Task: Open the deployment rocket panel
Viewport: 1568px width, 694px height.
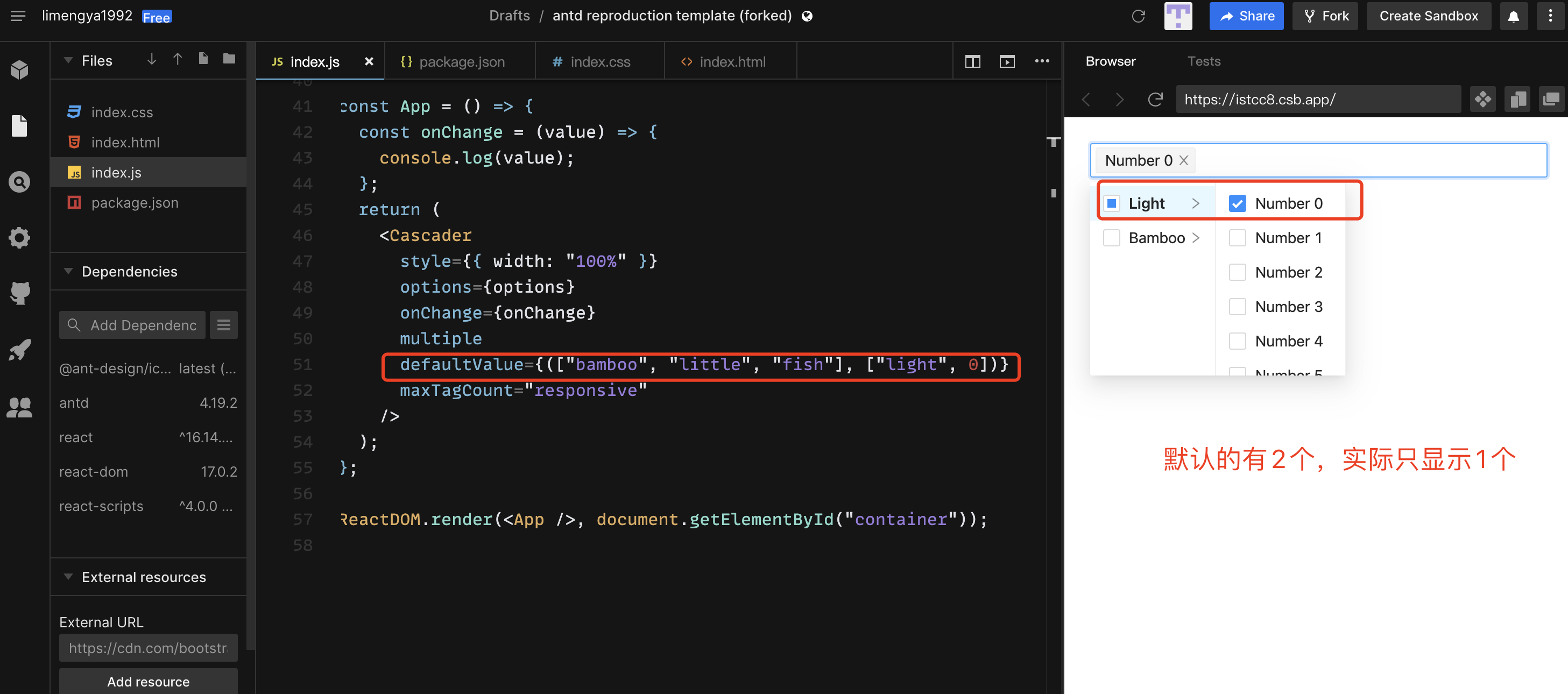Action: pyautogui.click(x=19, y=350)
